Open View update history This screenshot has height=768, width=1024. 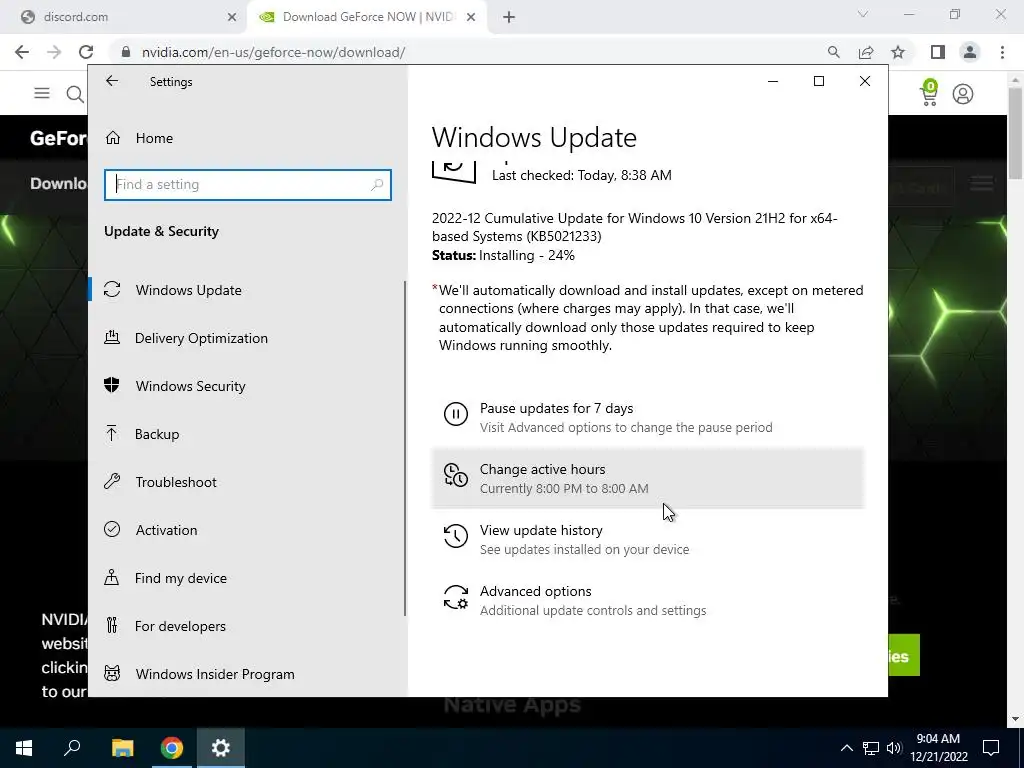tap(648, 539)
